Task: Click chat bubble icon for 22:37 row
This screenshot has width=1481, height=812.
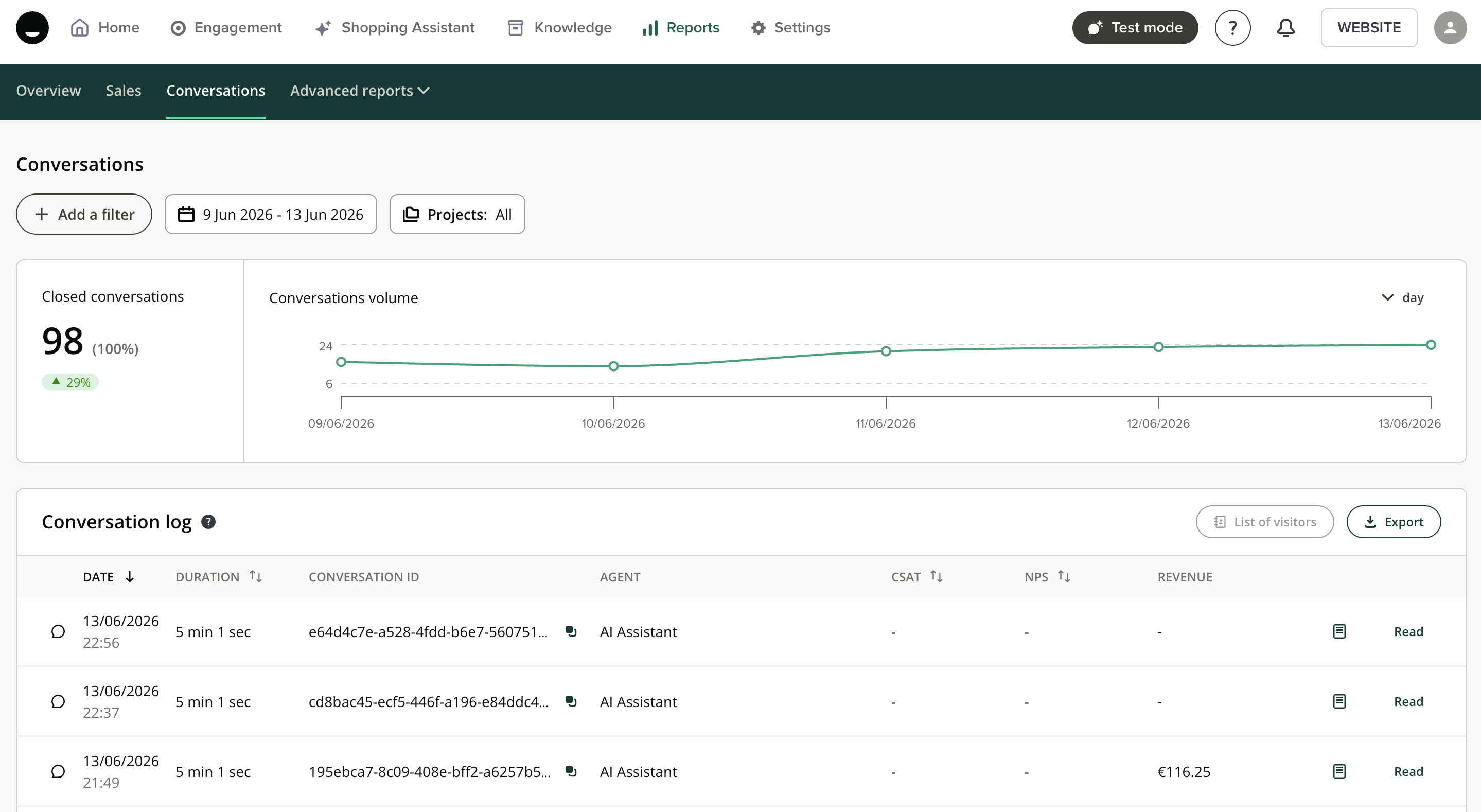Action: pyautogui.click(x=58, y=701)
